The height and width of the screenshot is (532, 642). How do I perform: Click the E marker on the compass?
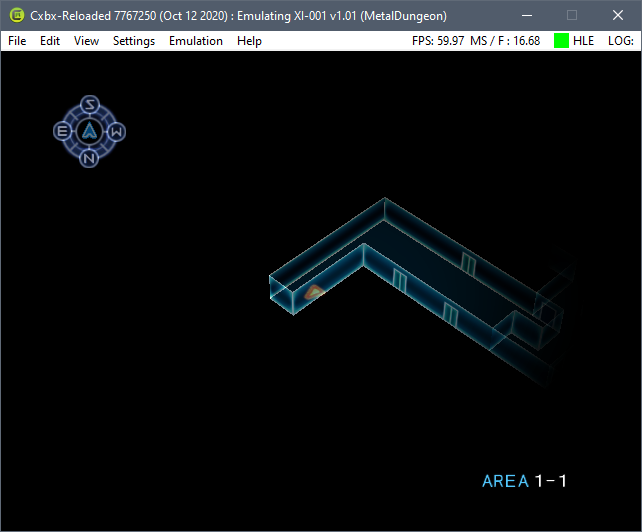point(63,131)
